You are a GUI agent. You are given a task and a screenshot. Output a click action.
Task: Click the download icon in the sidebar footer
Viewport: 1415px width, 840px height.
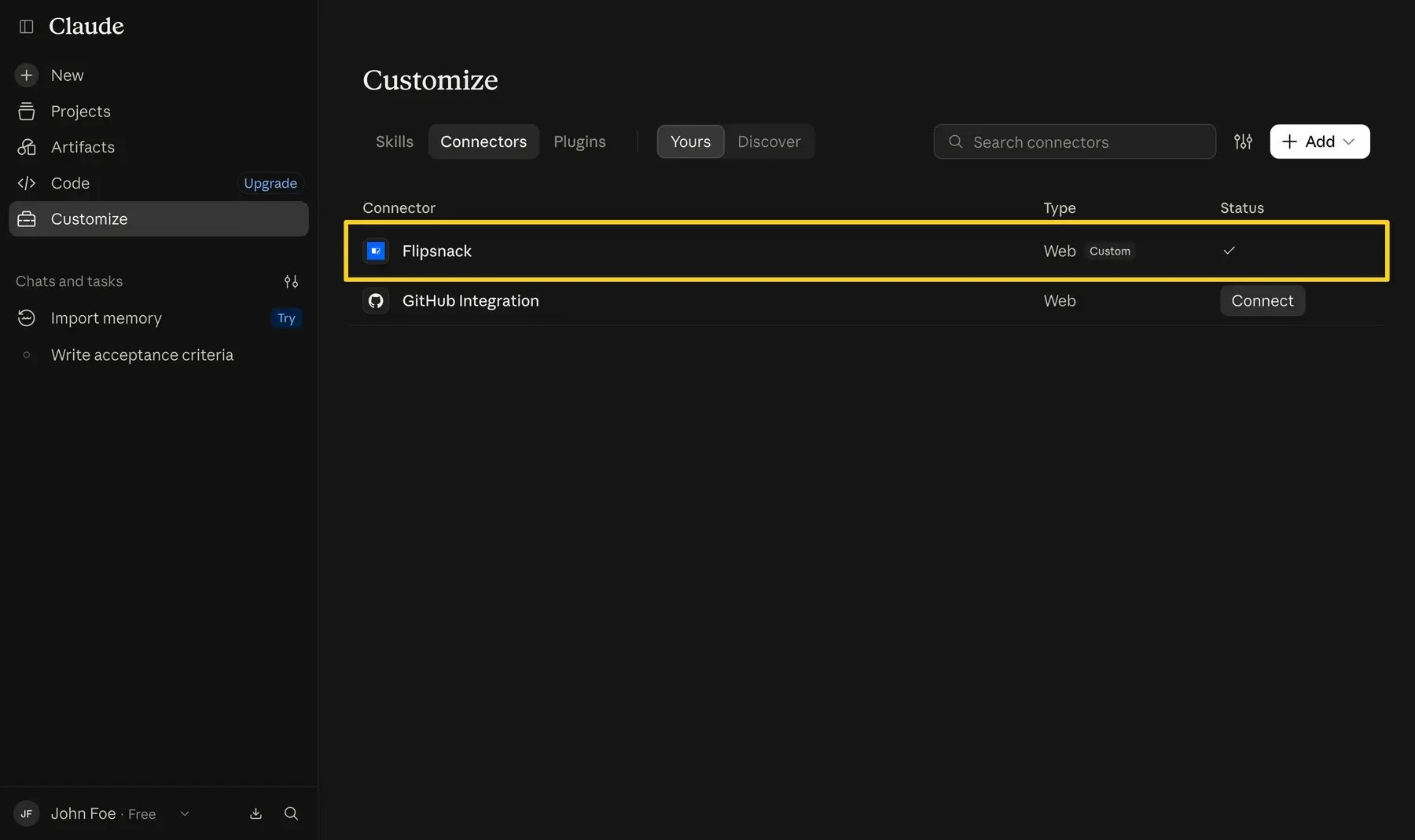point(255,813)
